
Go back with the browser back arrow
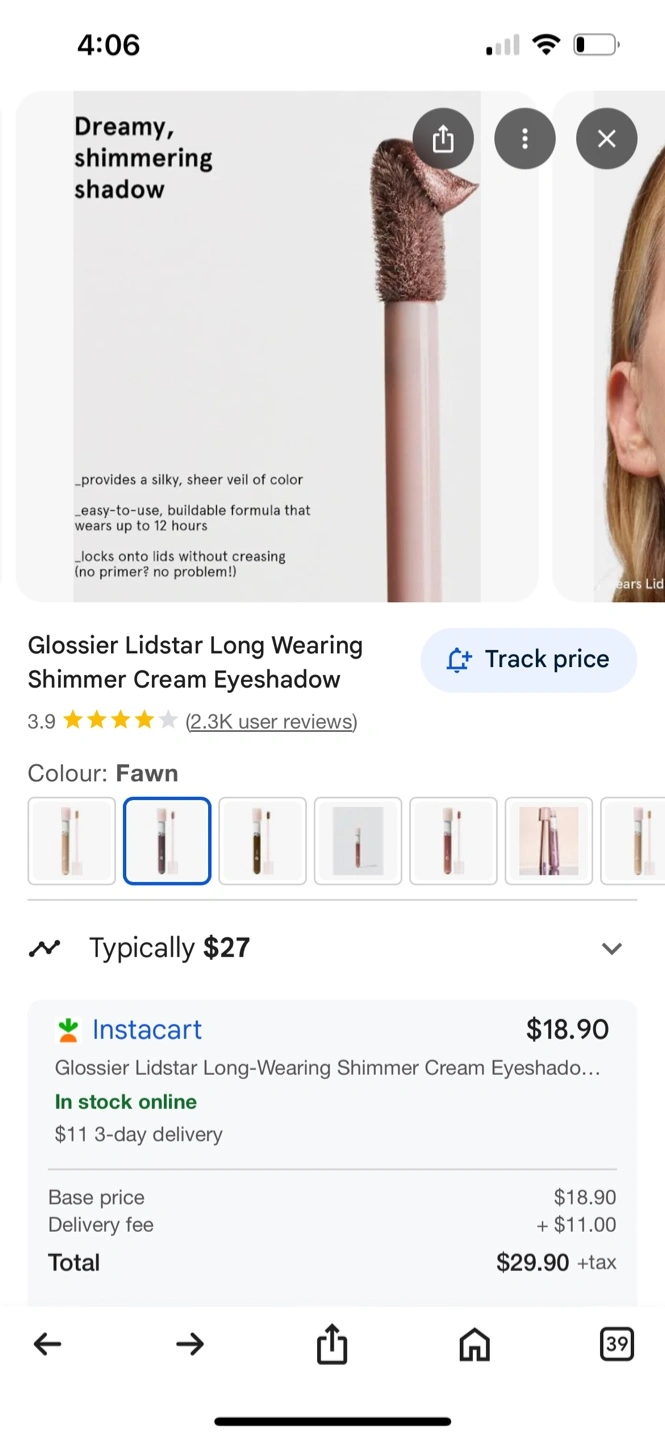[47, 1345]
